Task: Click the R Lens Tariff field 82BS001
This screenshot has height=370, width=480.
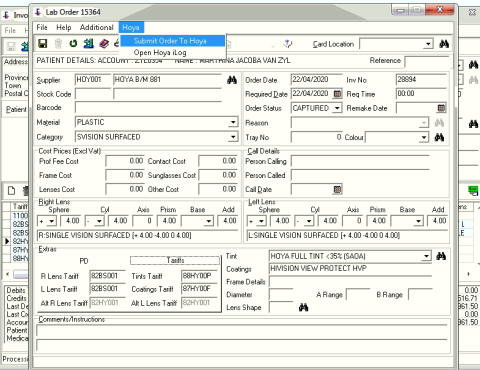Action: point(107,276)
